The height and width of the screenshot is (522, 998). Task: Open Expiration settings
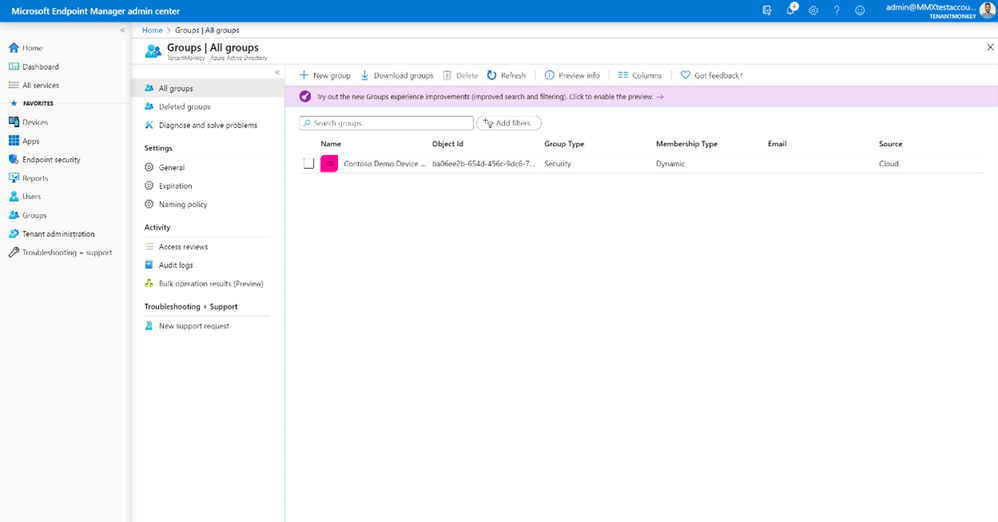(x=168, y=185)
